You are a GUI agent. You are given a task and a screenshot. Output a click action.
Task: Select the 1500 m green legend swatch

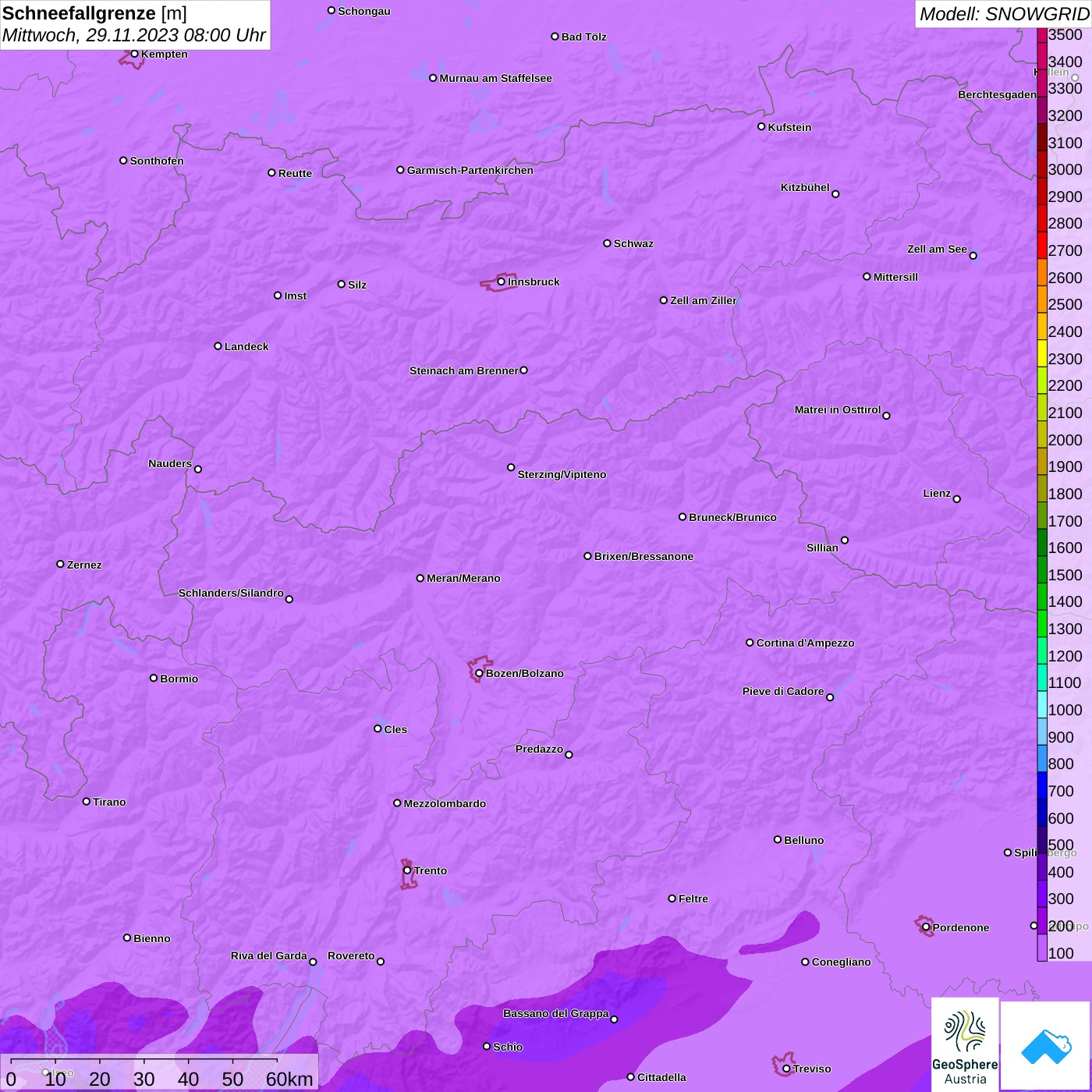pyautogui.click(x=1042, y=569)
